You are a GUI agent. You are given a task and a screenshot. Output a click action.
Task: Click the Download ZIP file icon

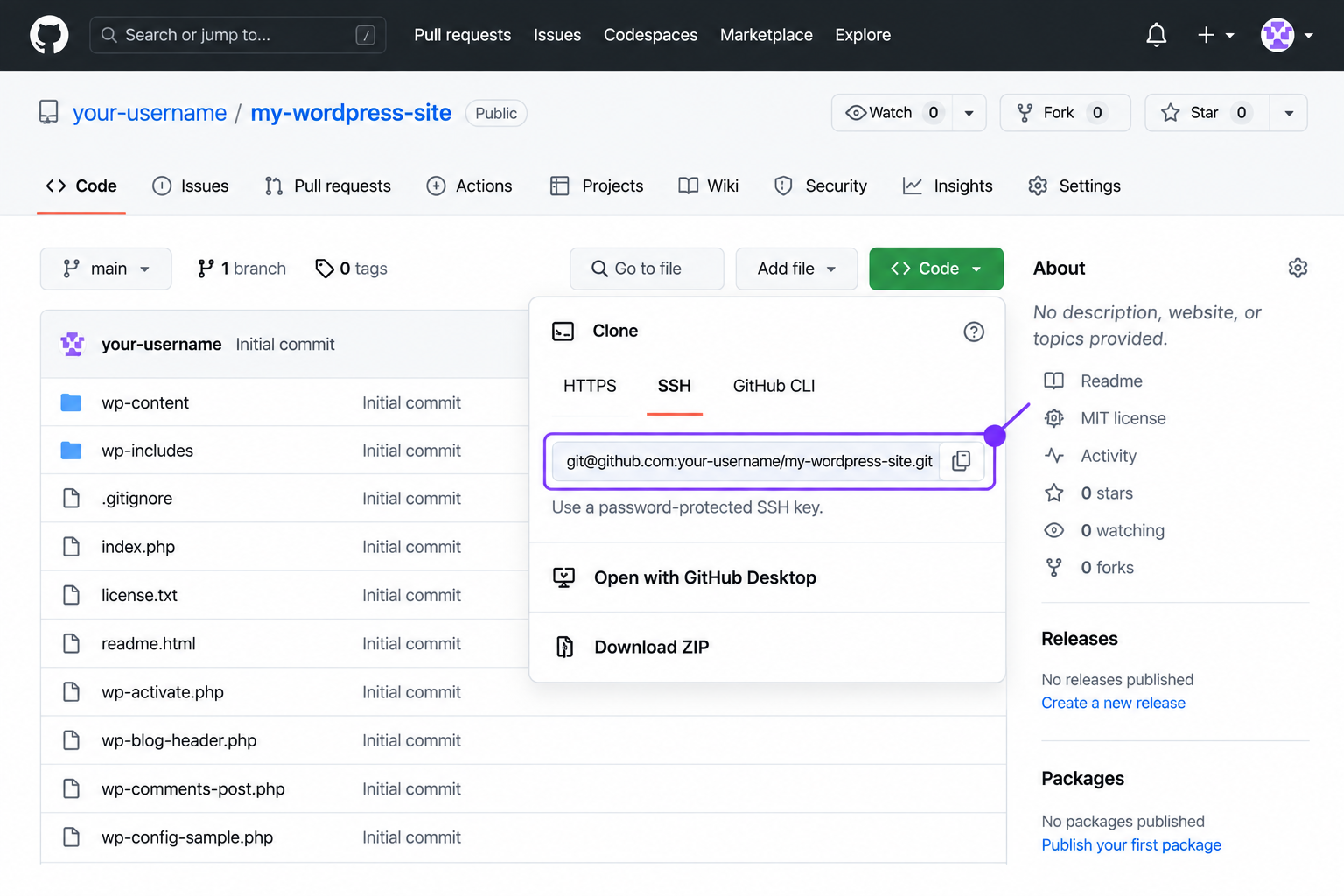(x=565, y=647)
